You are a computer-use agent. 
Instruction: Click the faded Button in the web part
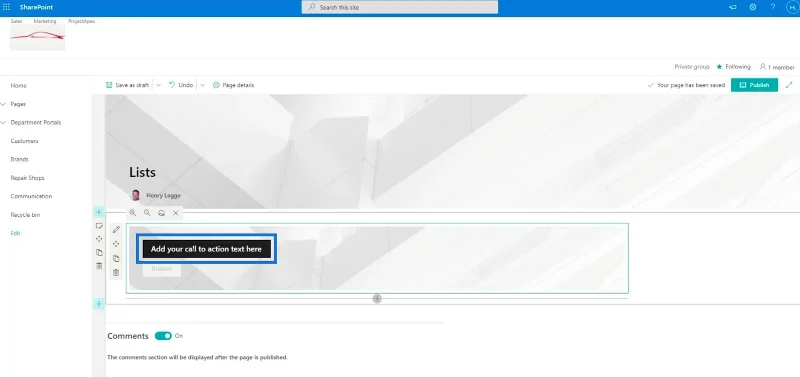[x=162, y=269]
